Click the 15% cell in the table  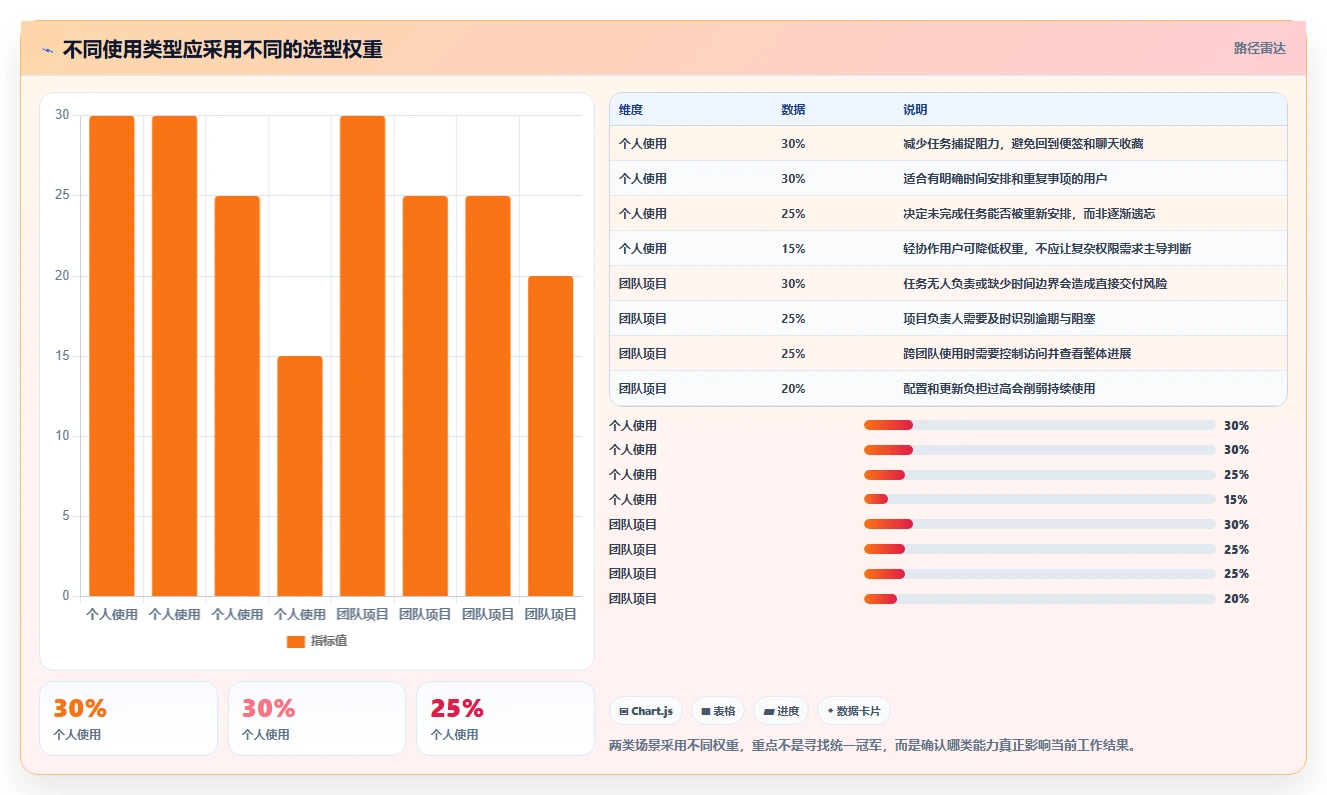pos(793,249)
